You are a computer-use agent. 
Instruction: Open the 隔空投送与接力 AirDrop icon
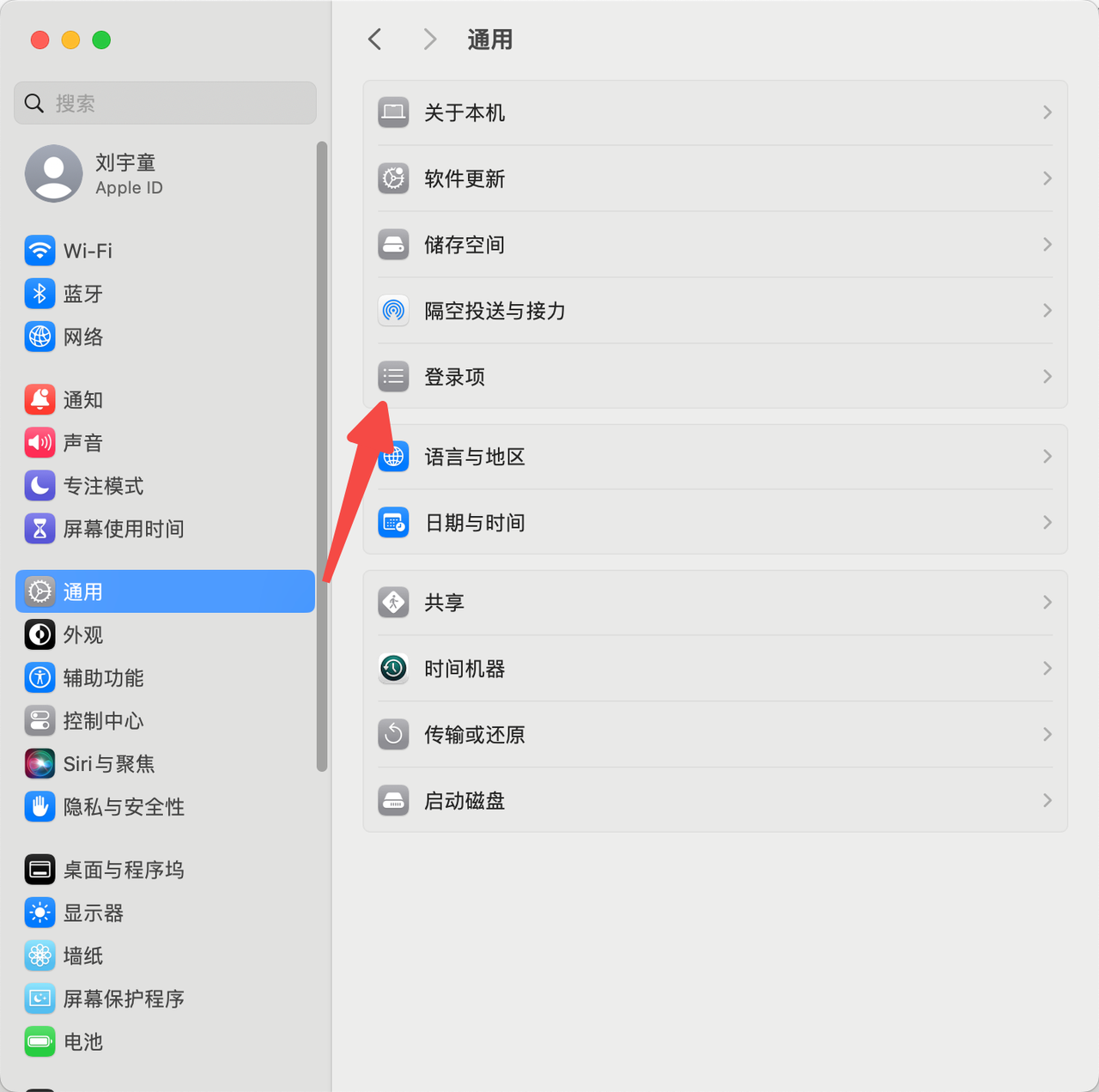tap(393, 310)
